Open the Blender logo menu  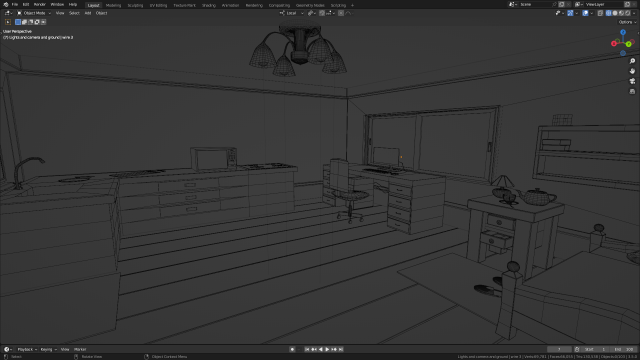click(x=6, y=4)
